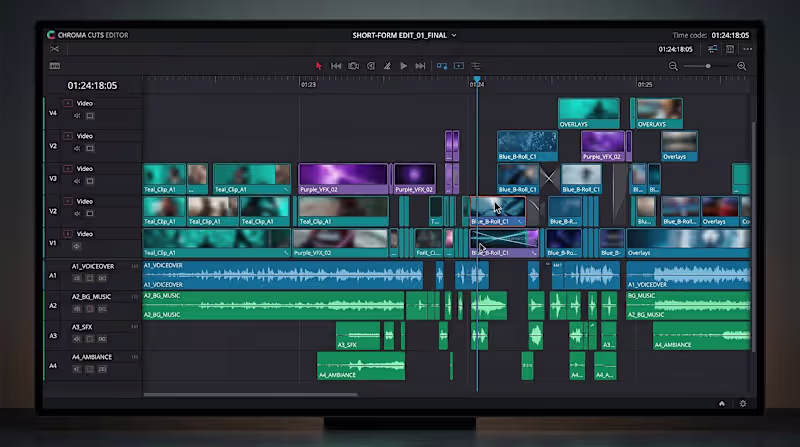Expand the A3_SFX track handle

(135, 327)
